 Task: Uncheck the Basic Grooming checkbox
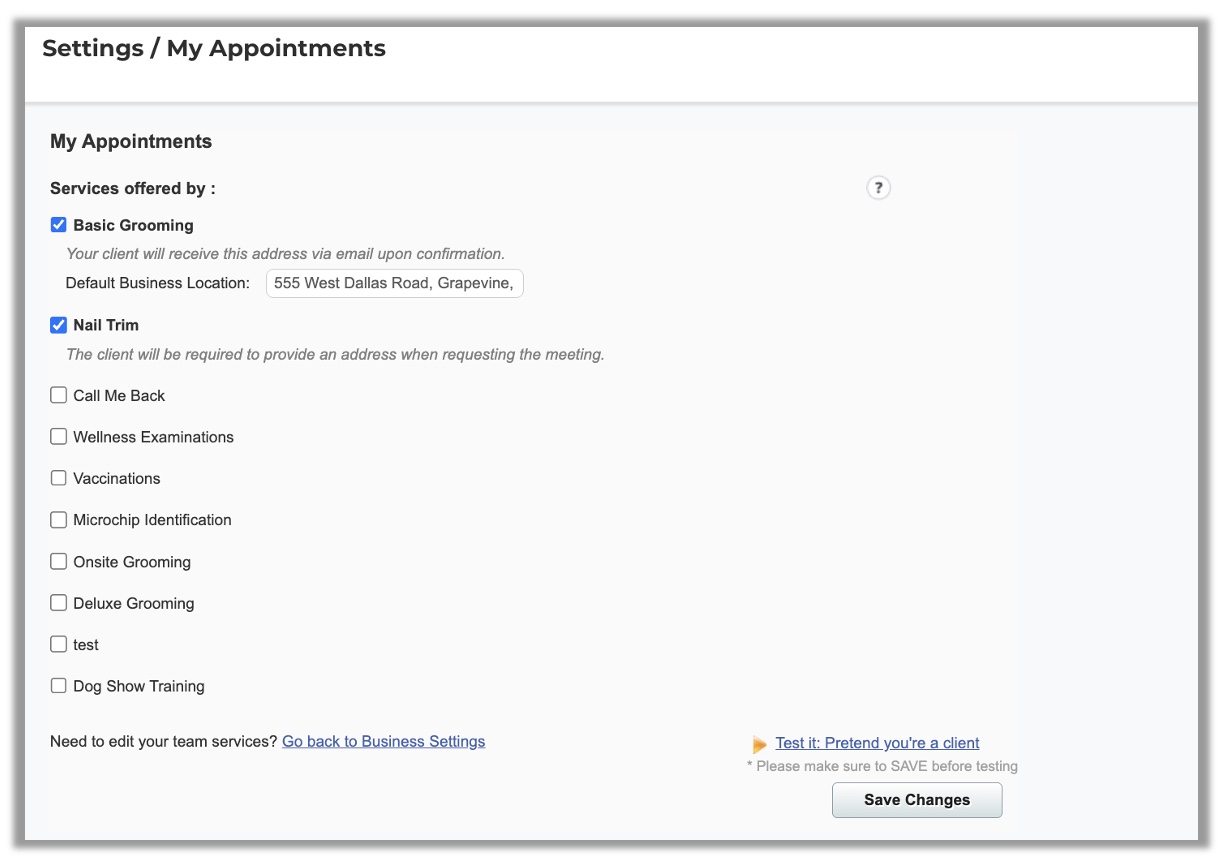(x=59, y=225)
